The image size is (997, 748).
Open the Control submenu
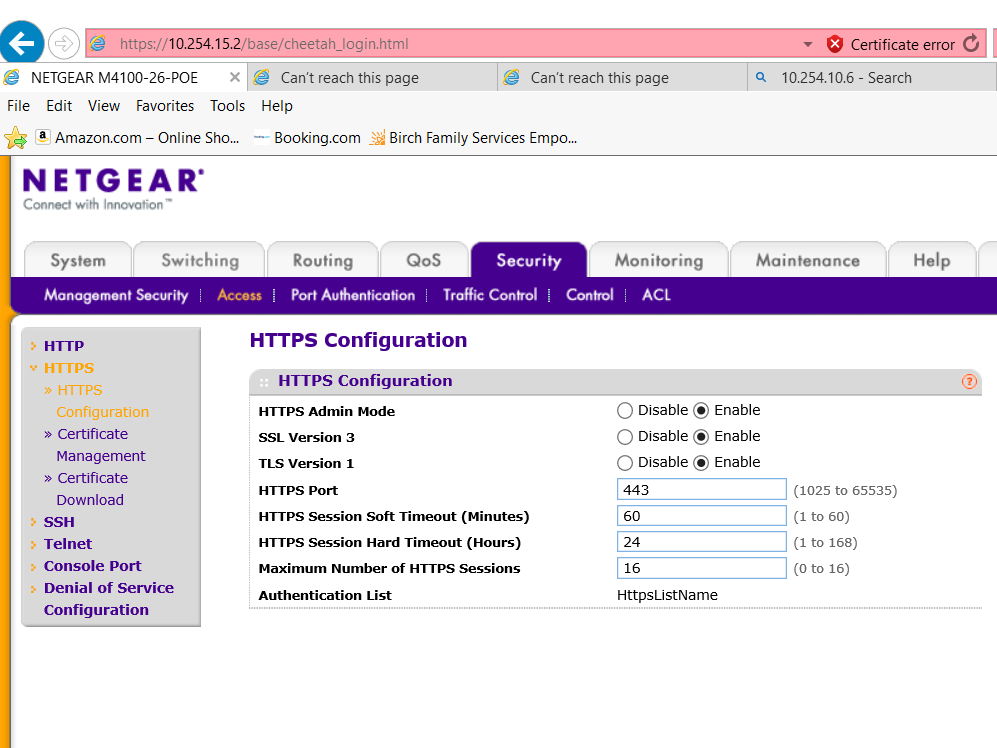tap(589, 295)
